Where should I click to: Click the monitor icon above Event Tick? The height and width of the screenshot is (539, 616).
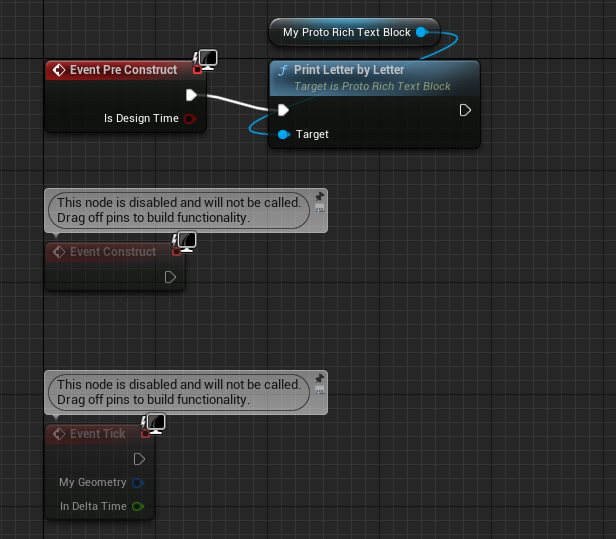pyautogui.click(x=154, y=424)
